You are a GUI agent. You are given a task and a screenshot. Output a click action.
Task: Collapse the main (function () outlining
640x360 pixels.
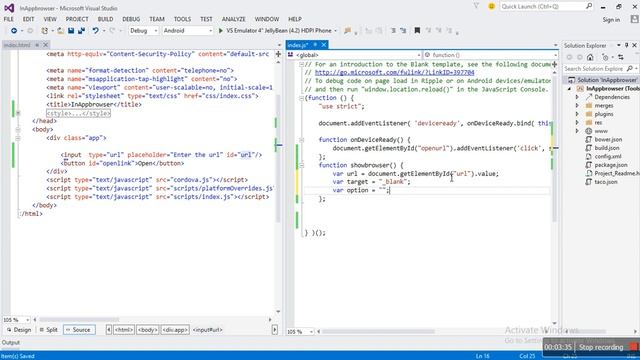[302, 98]
